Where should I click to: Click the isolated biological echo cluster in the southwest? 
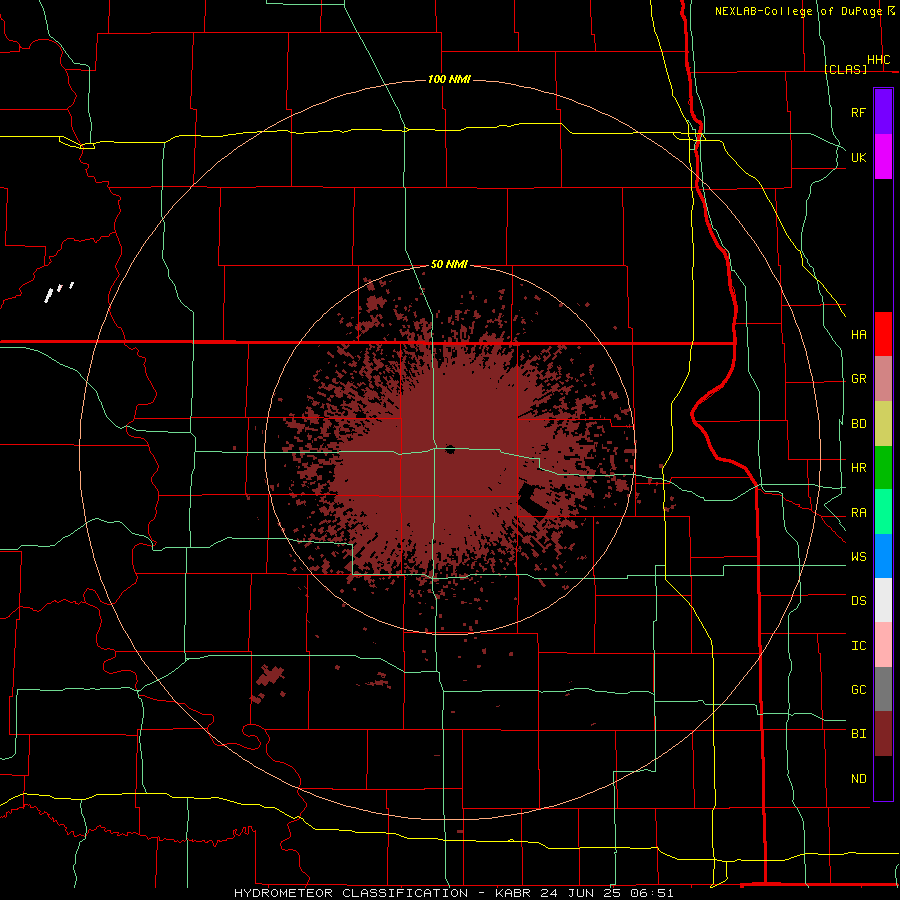268,683
